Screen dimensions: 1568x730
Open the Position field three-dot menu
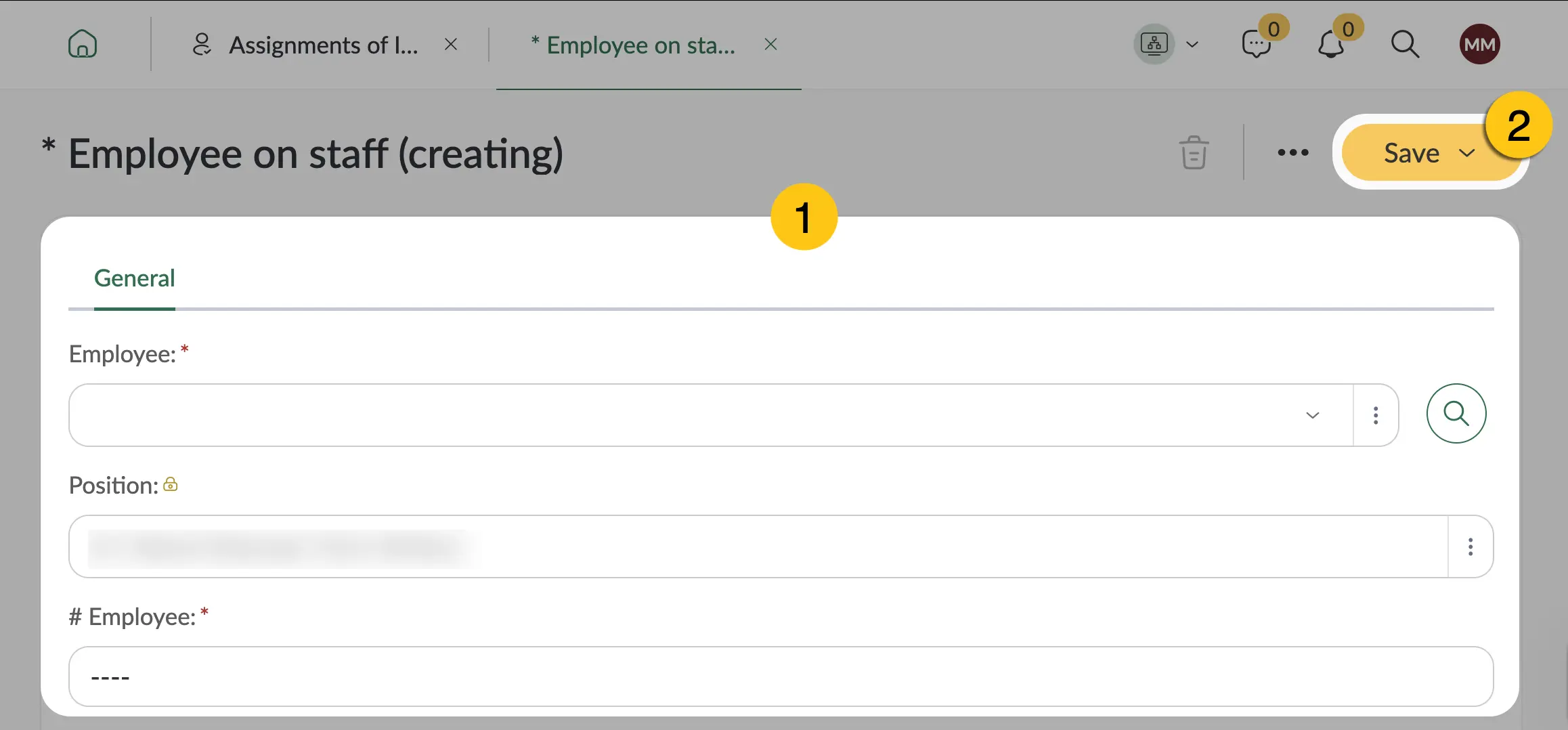tap(1471, 546)
